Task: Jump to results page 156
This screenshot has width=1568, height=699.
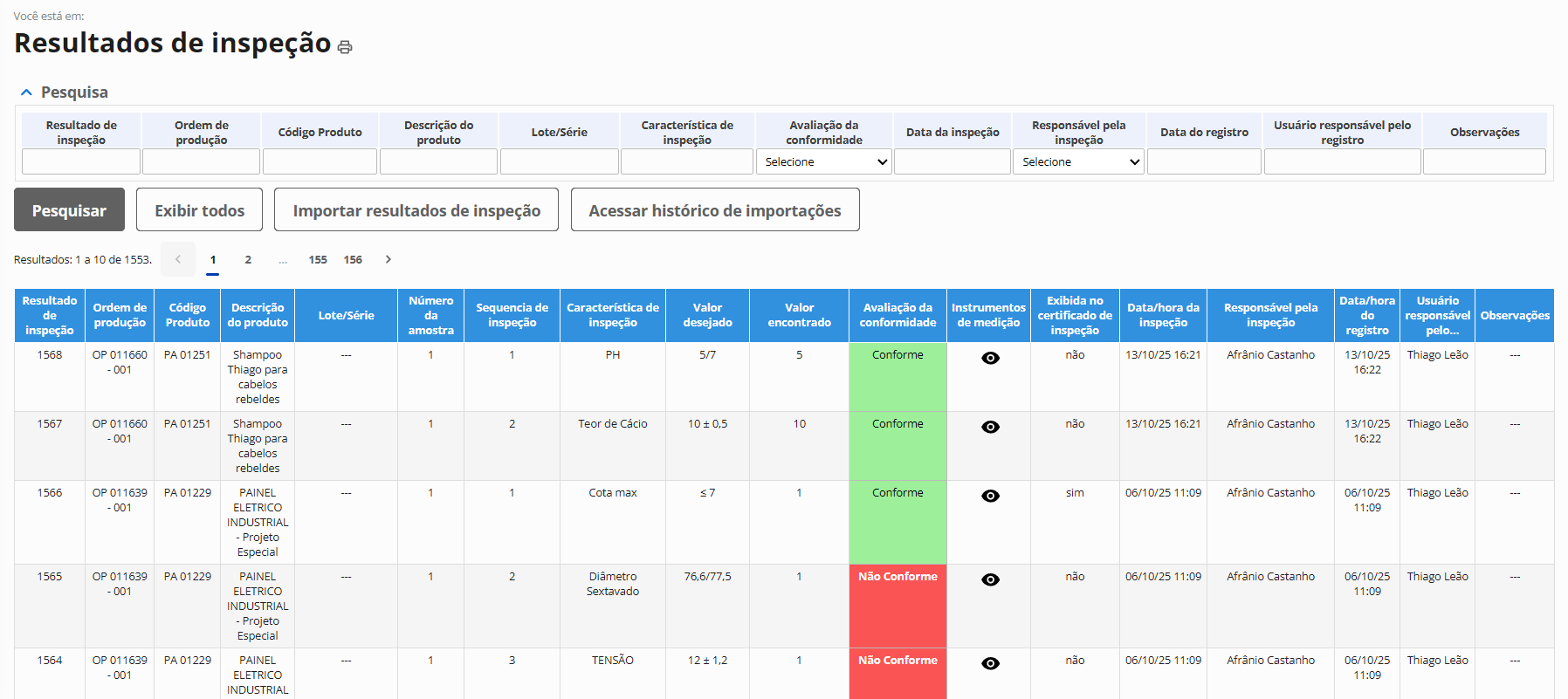Action: [x=353, y=259]
